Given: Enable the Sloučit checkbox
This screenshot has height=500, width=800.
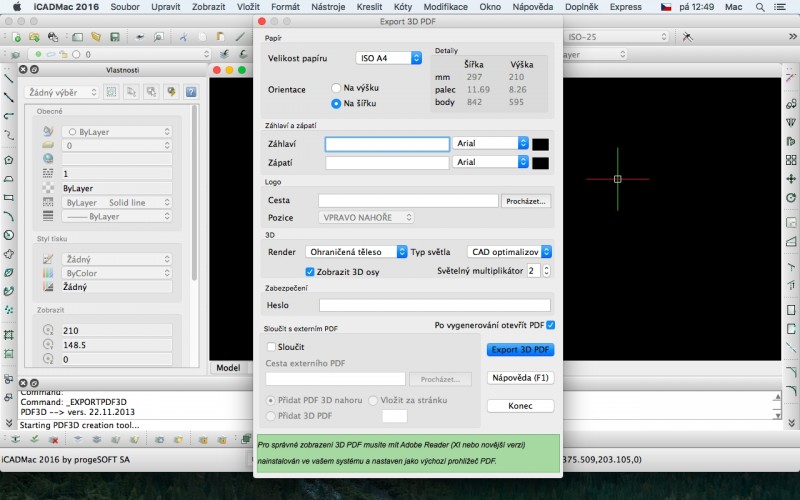Looking at the screenshot, I should pos(271,346).
